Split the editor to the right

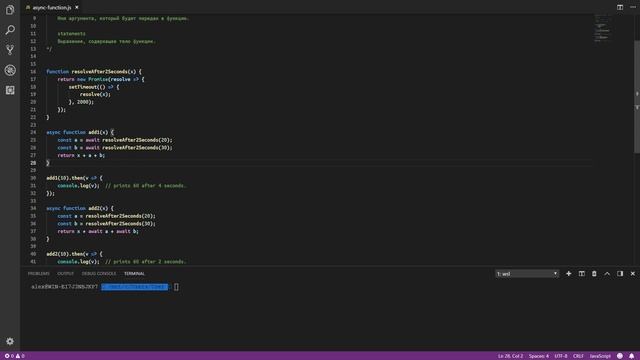coord(620,7)
